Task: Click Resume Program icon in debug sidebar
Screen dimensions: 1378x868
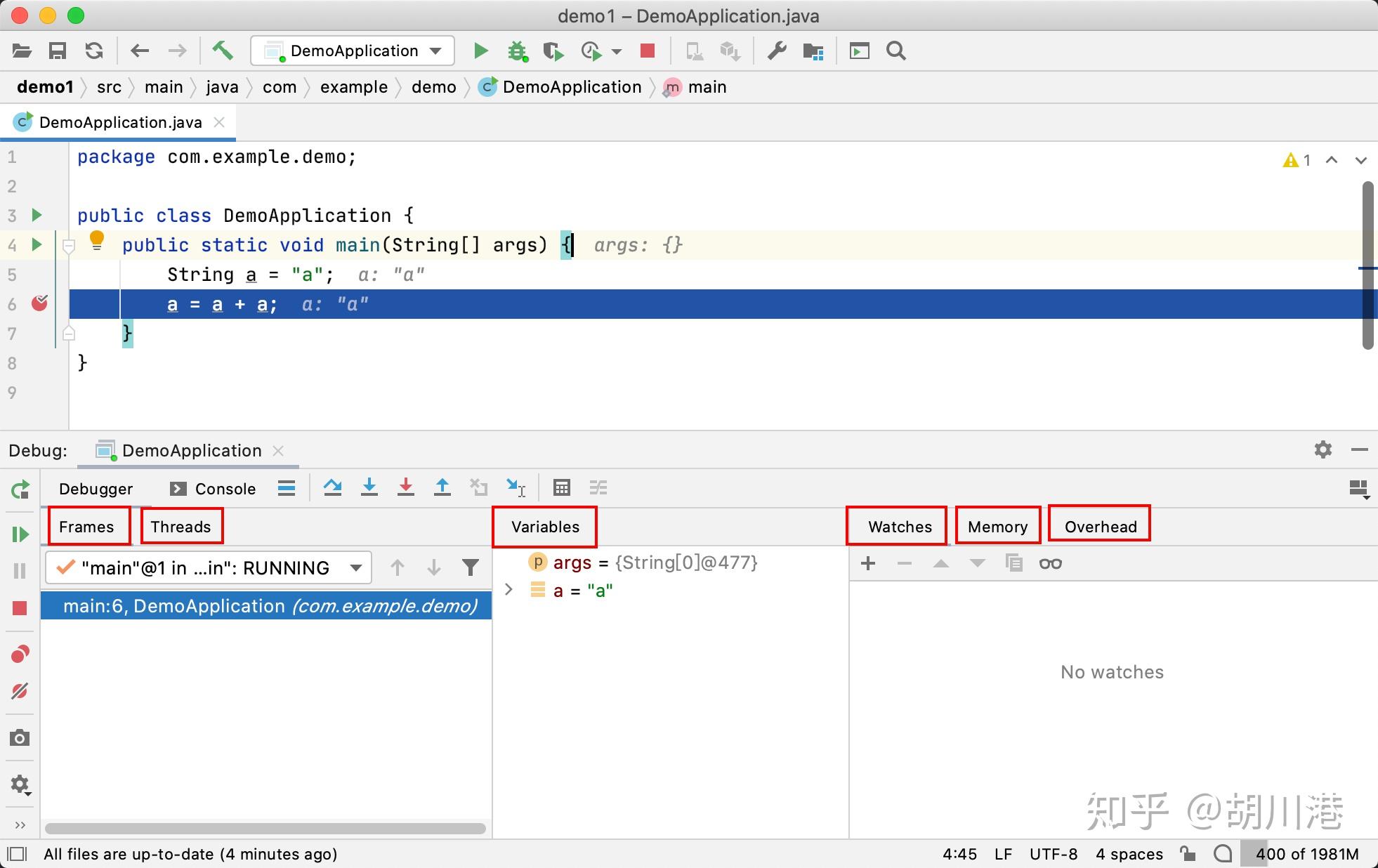Action: pyautogui.click(x=20, y=534)
